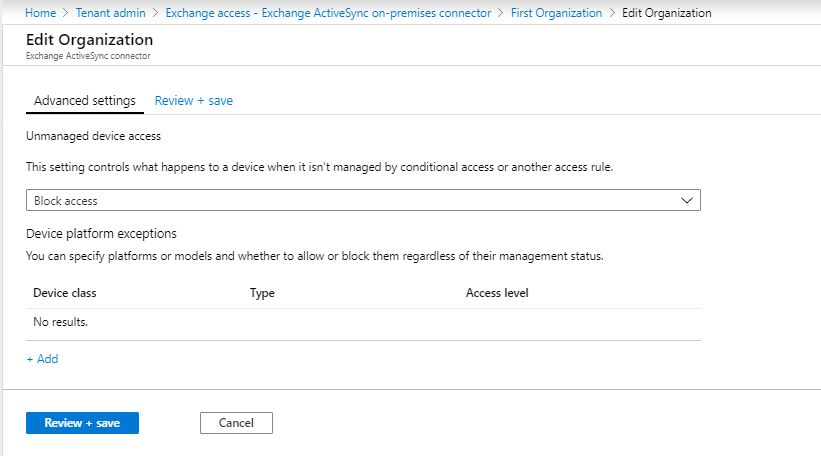Image resolution: width=821 pixels, height=456 pixels.
Task: Click the Edit Organization page title
Action: [x=90, y=39]
